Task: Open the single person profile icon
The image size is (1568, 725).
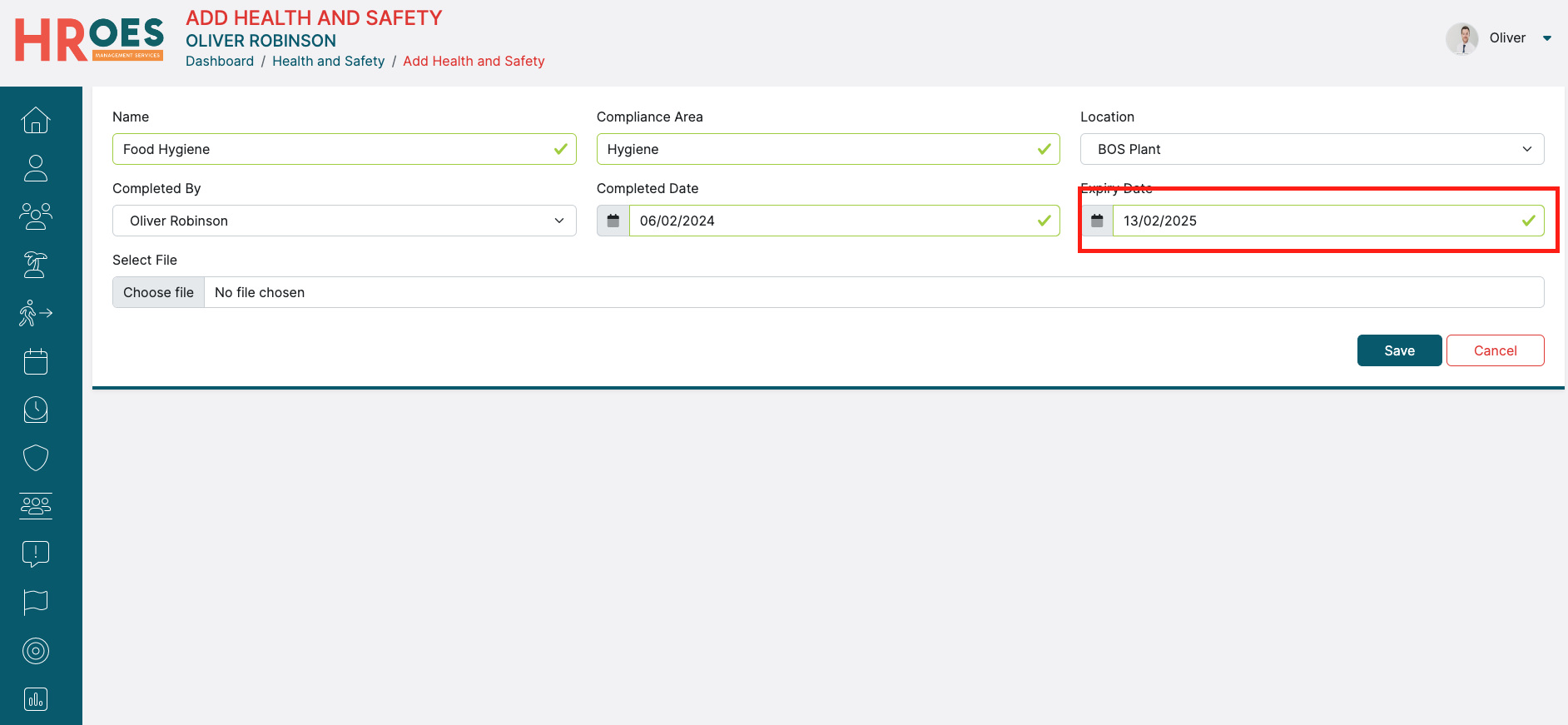Action: [x=36, y=168]
